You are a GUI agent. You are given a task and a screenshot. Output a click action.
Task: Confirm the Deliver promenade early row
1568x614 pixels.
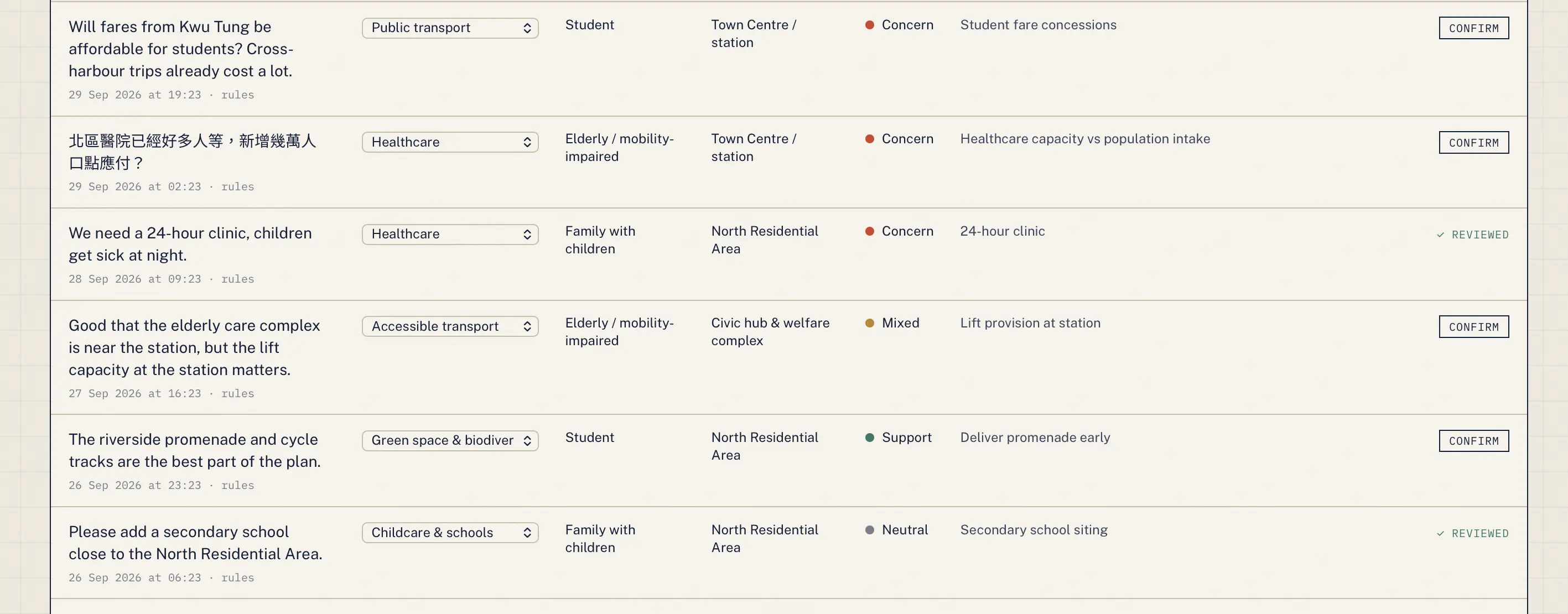[x=1473, y=440]
